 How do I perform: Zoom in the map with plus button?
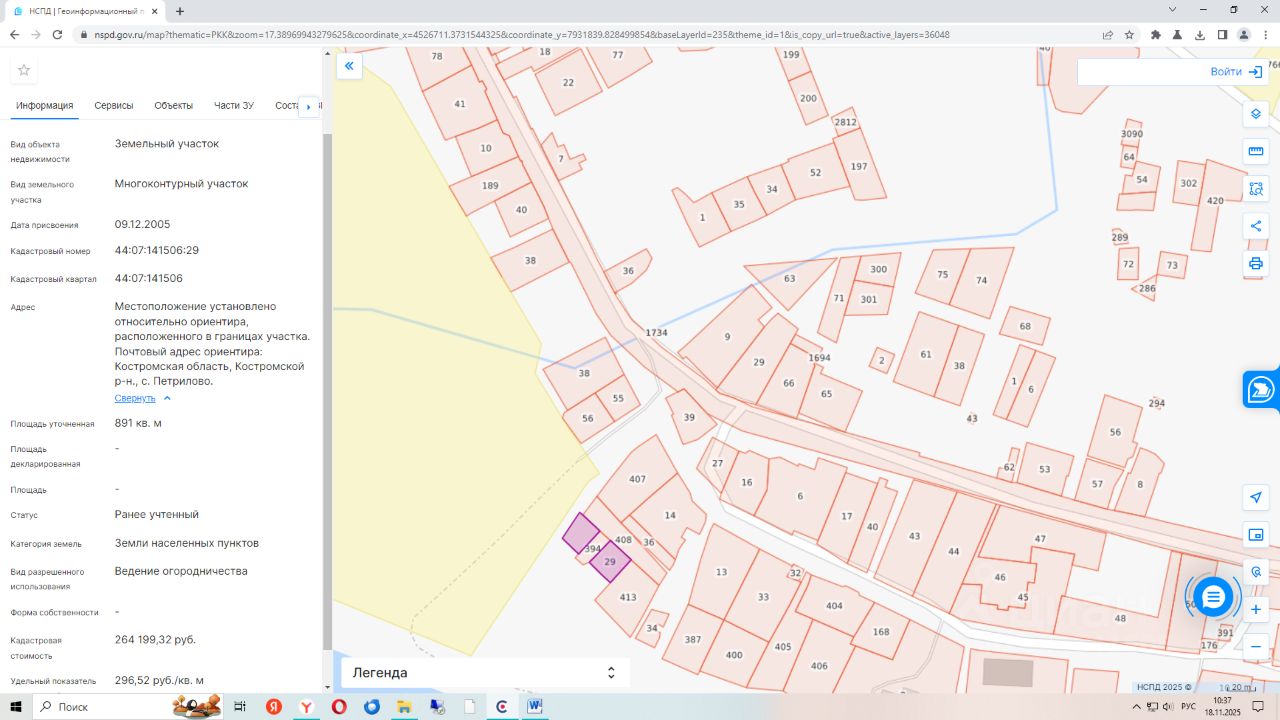[x=1256, y=609]
